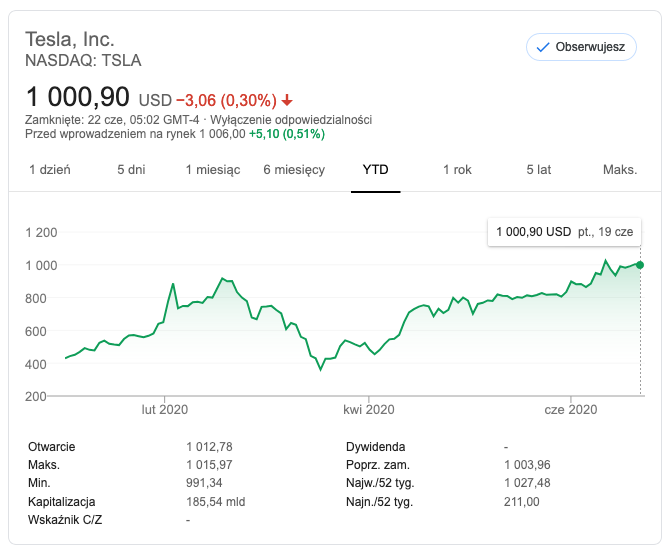Click the Otwarcie value 1 012,78

pos(209,446)
